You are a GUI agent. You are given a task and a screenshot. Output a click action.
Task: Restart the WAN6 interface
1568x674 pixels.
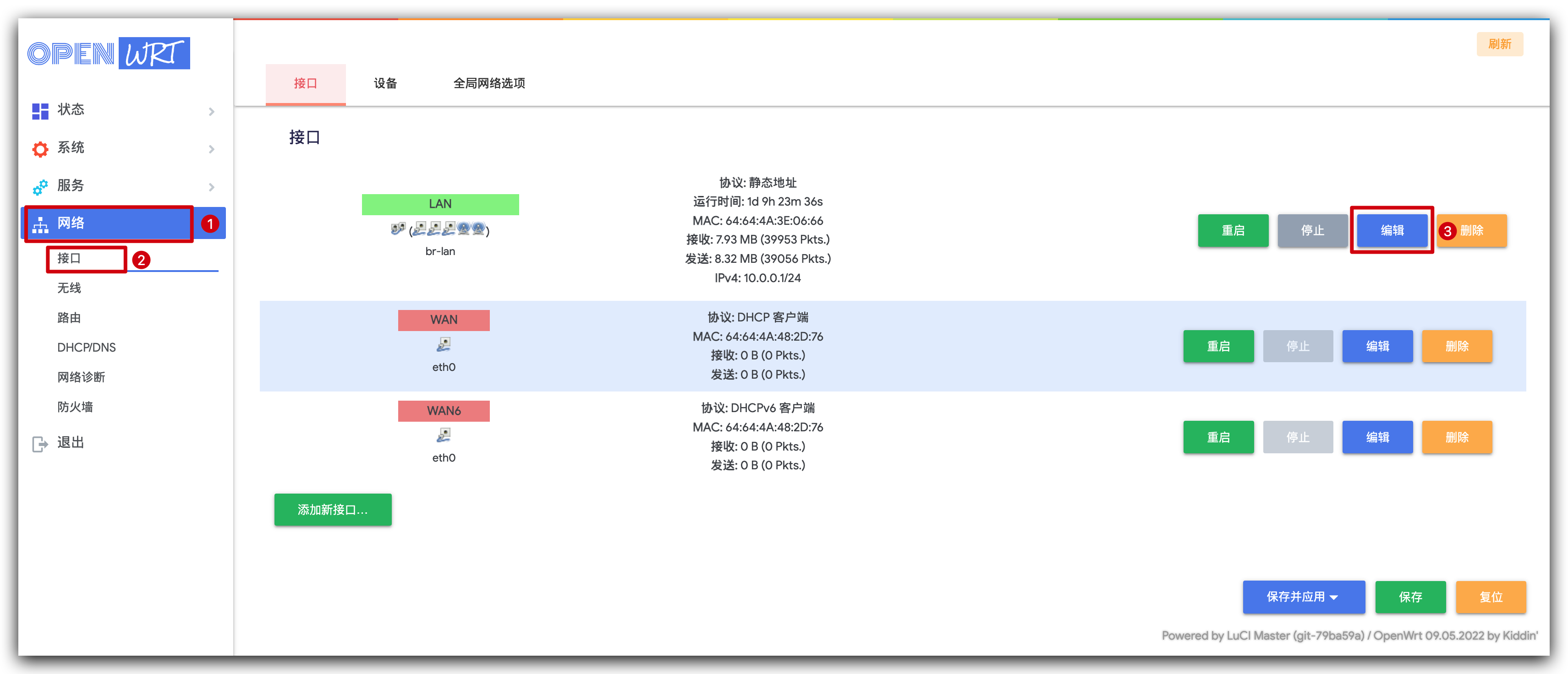click(1218, 437)
